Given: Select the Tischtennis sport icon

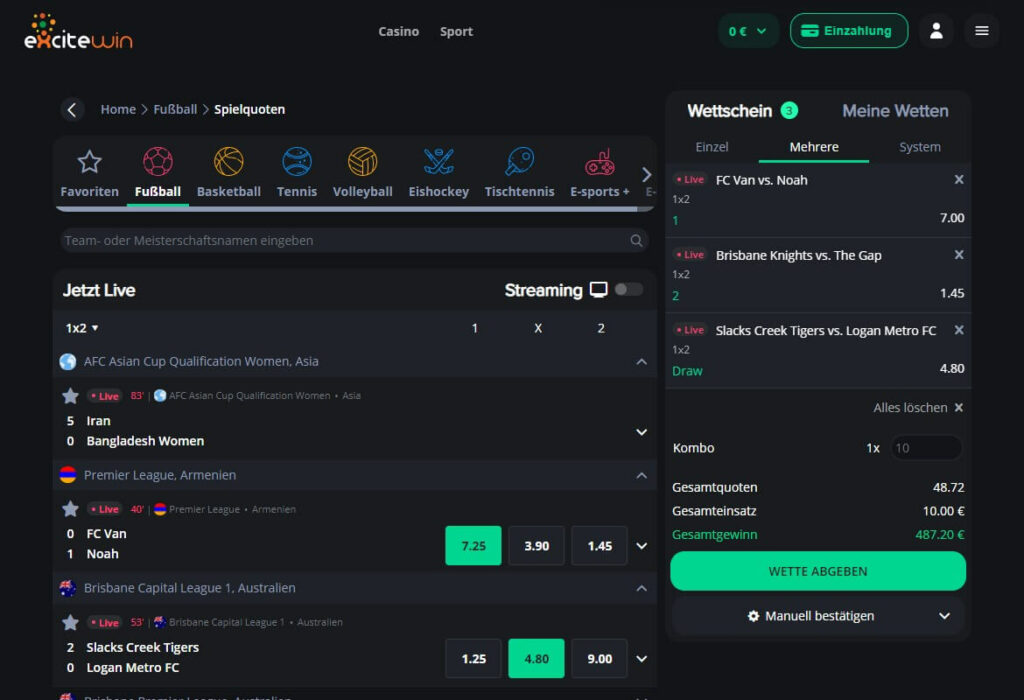Looking at the screenshot, I should [x=519, y=173].
